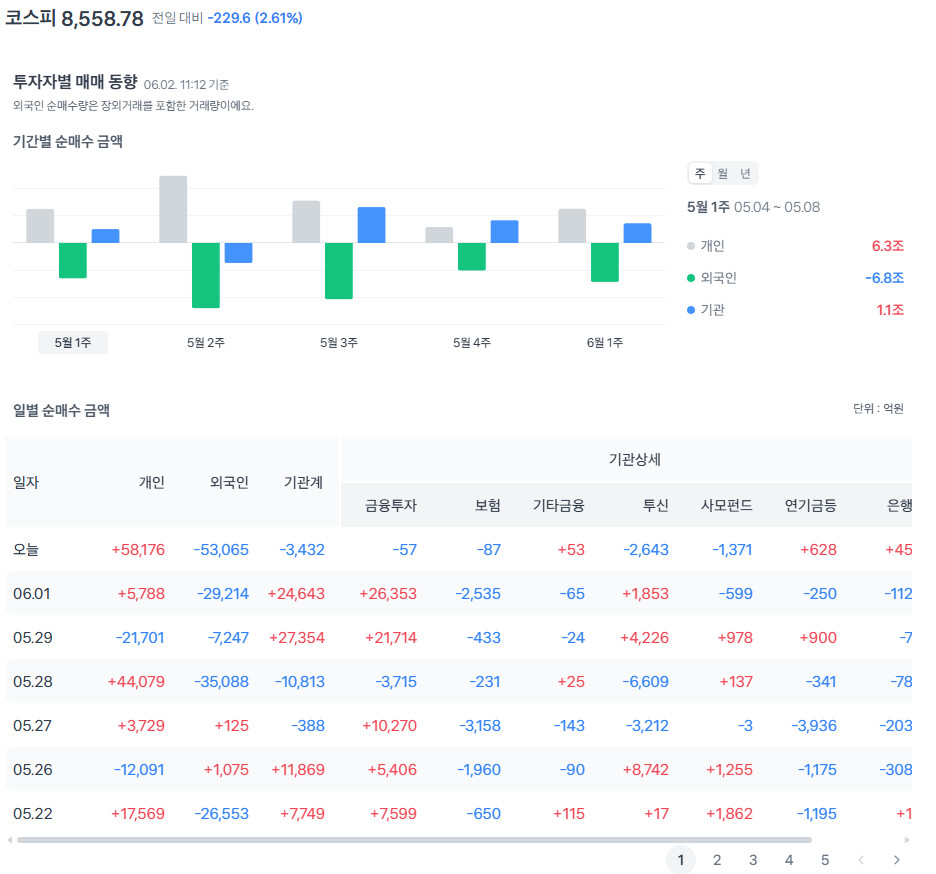Select the 6월 1주 week label
Viewport: 936px width, 874px height.
pos(605,343)
